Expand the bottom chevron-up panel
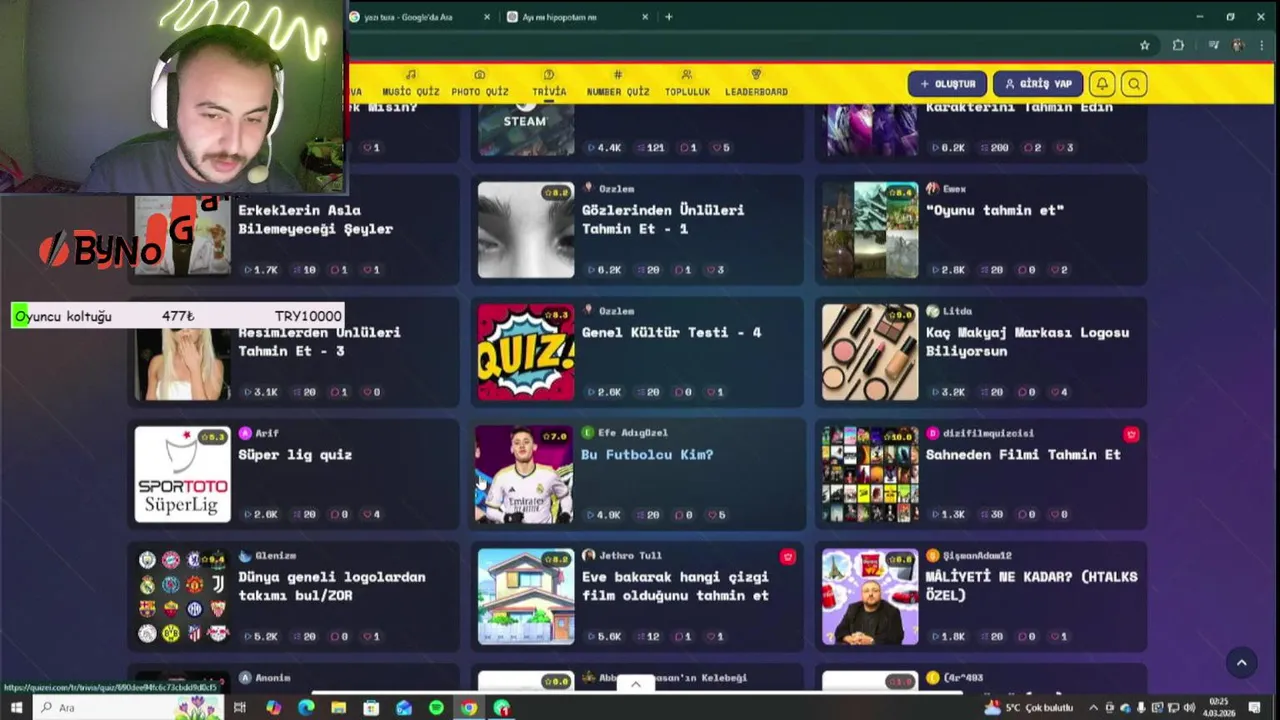The width and height of the screenshot is (1280, 720). tap(635, 684)
